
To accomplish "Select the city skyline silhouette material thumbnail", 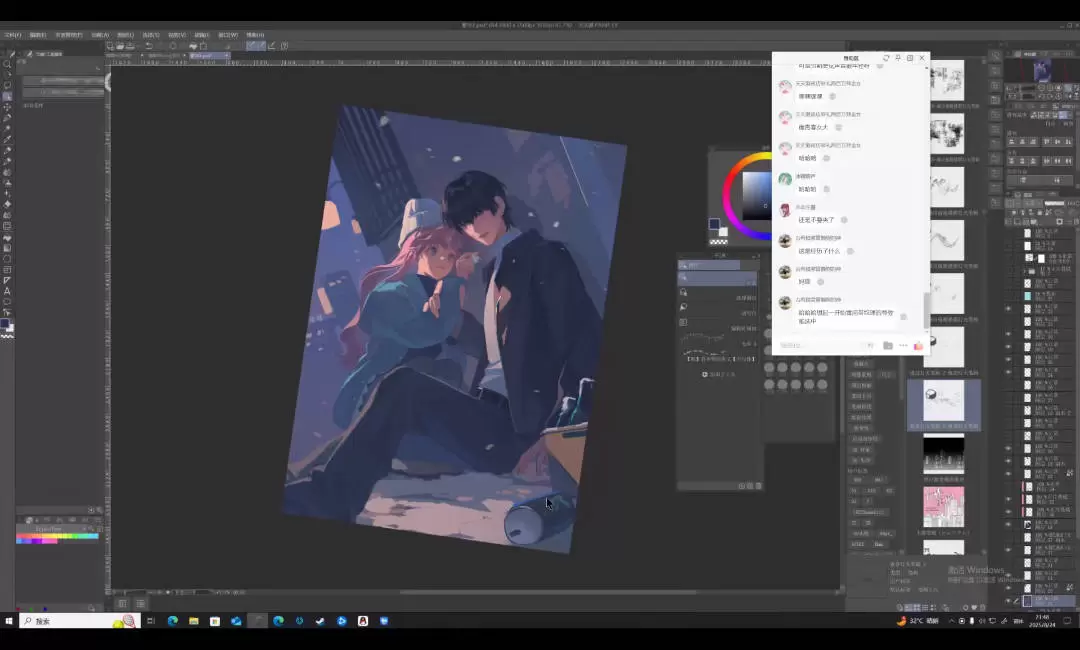I will coord(943,455).
